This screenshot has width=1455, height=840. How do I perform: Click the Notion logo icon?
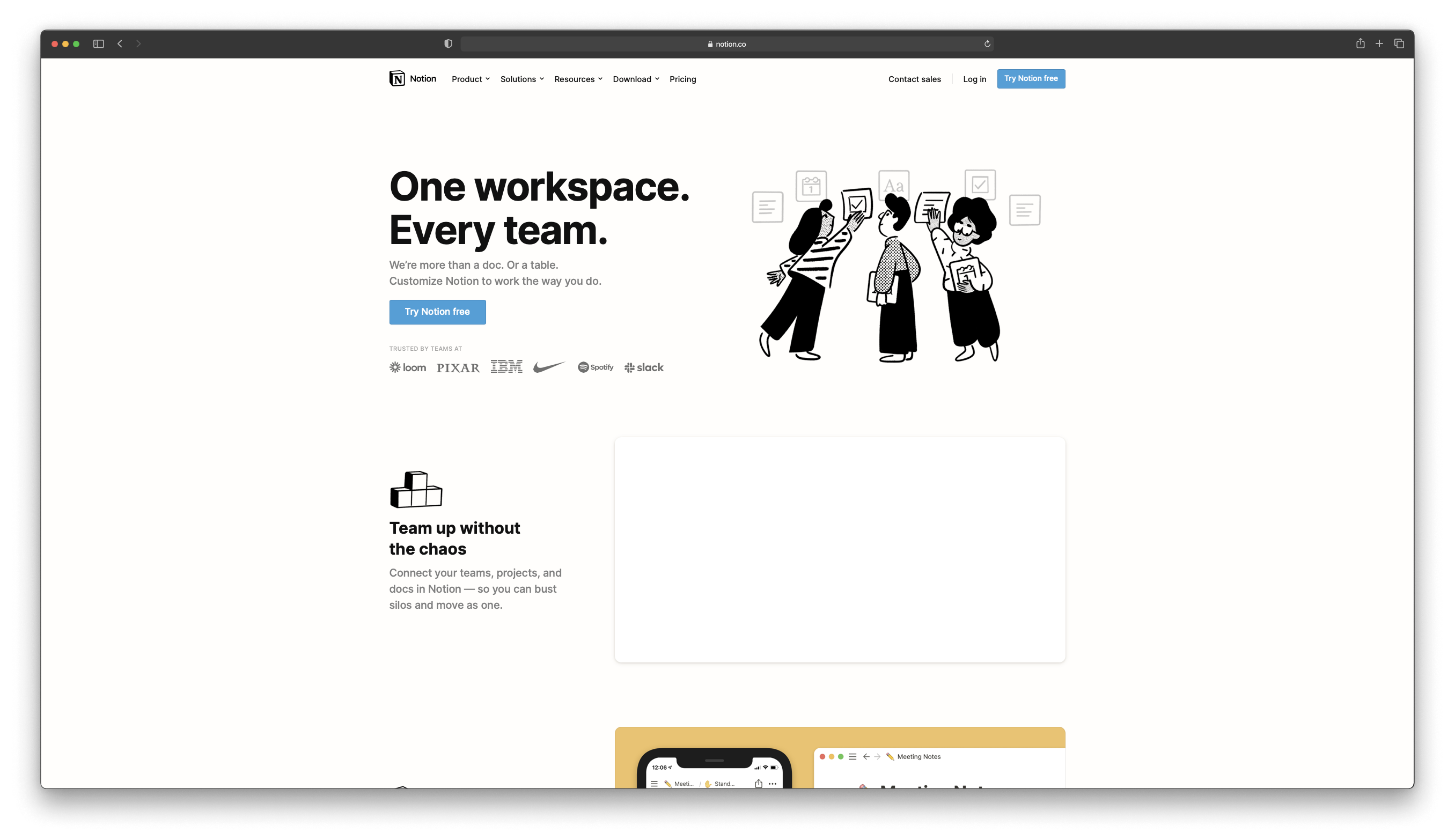(397, 78)
